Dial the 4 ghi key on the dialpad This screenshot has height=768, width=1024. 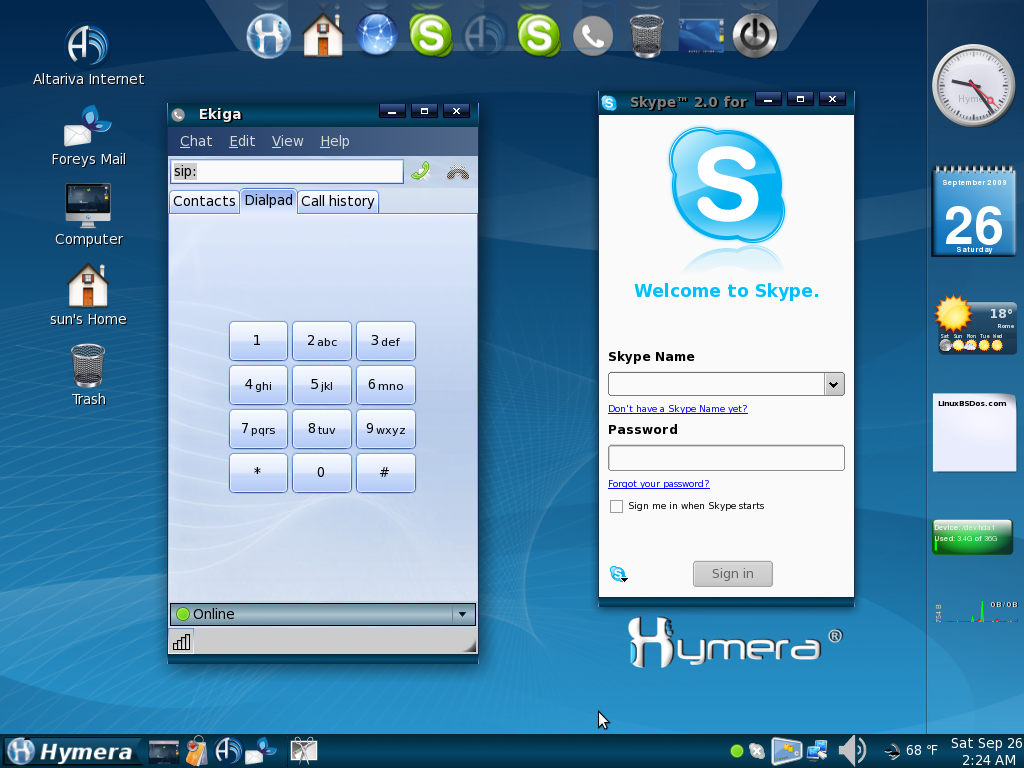(258, 385)
